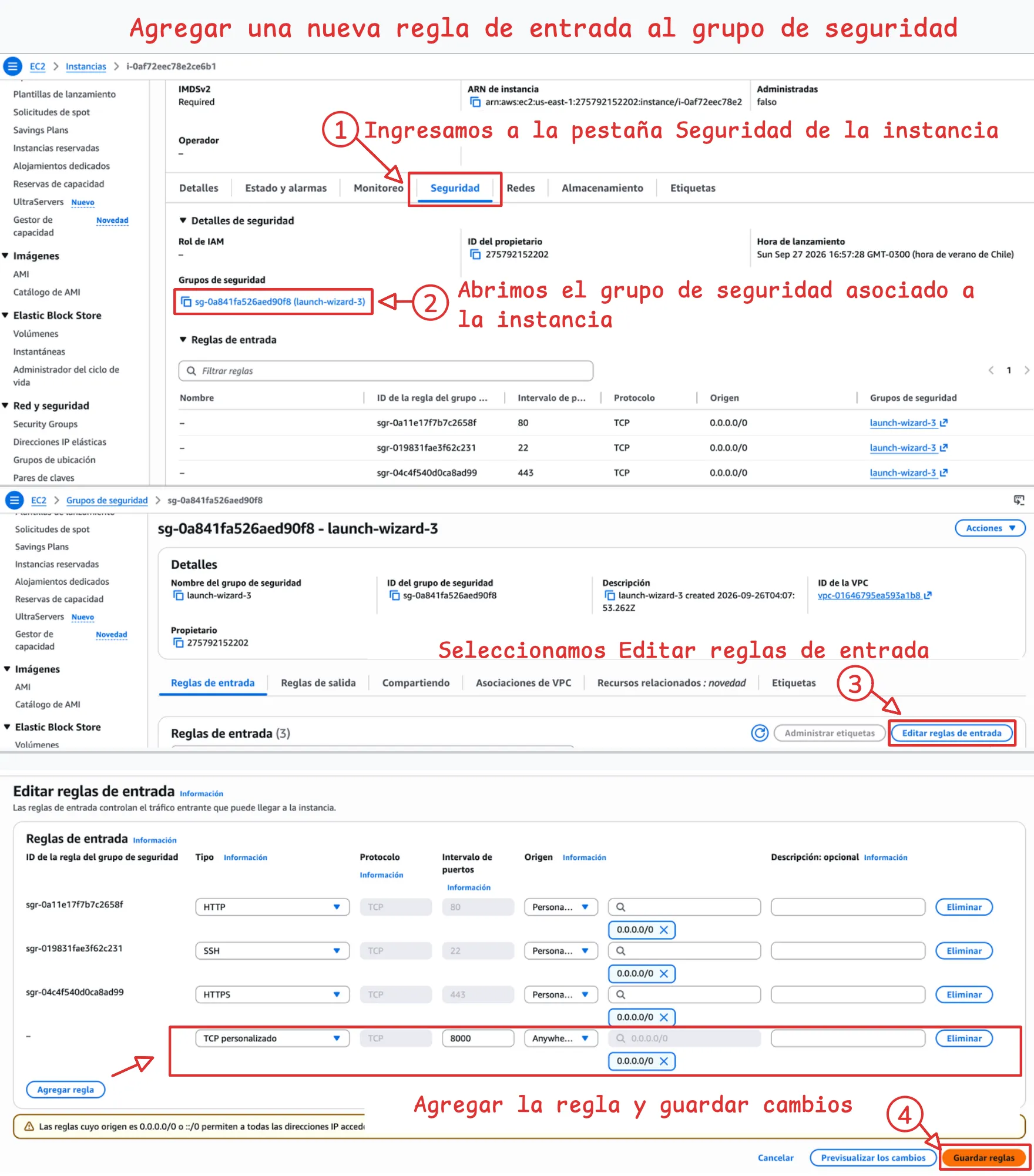Click the Guardar reglas button
This screenshot has height=1176, width=1034.
tap(983, 1157)
